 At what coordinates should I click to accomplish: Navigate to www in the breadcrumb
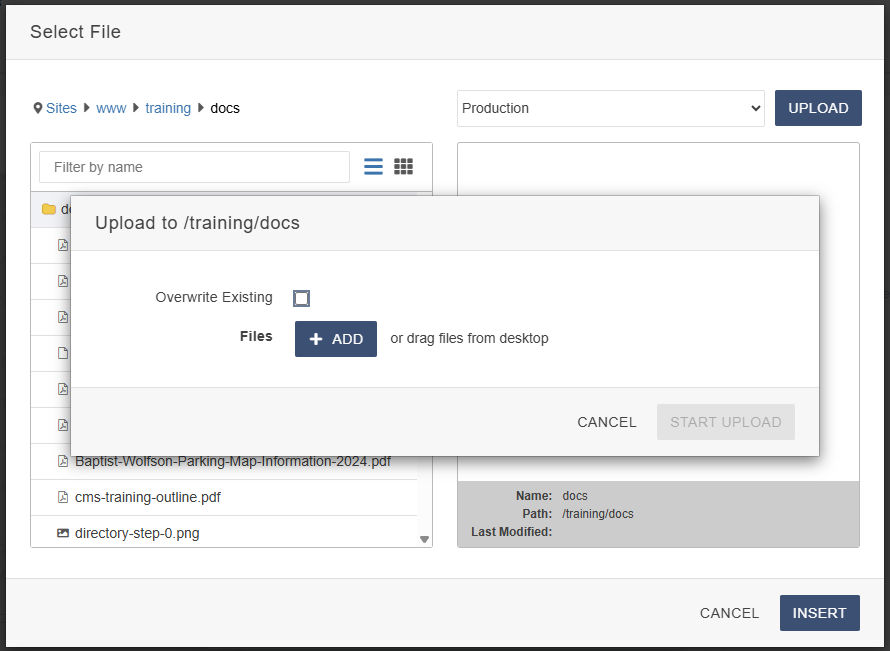pyautogui.click(x=111, y=108)
